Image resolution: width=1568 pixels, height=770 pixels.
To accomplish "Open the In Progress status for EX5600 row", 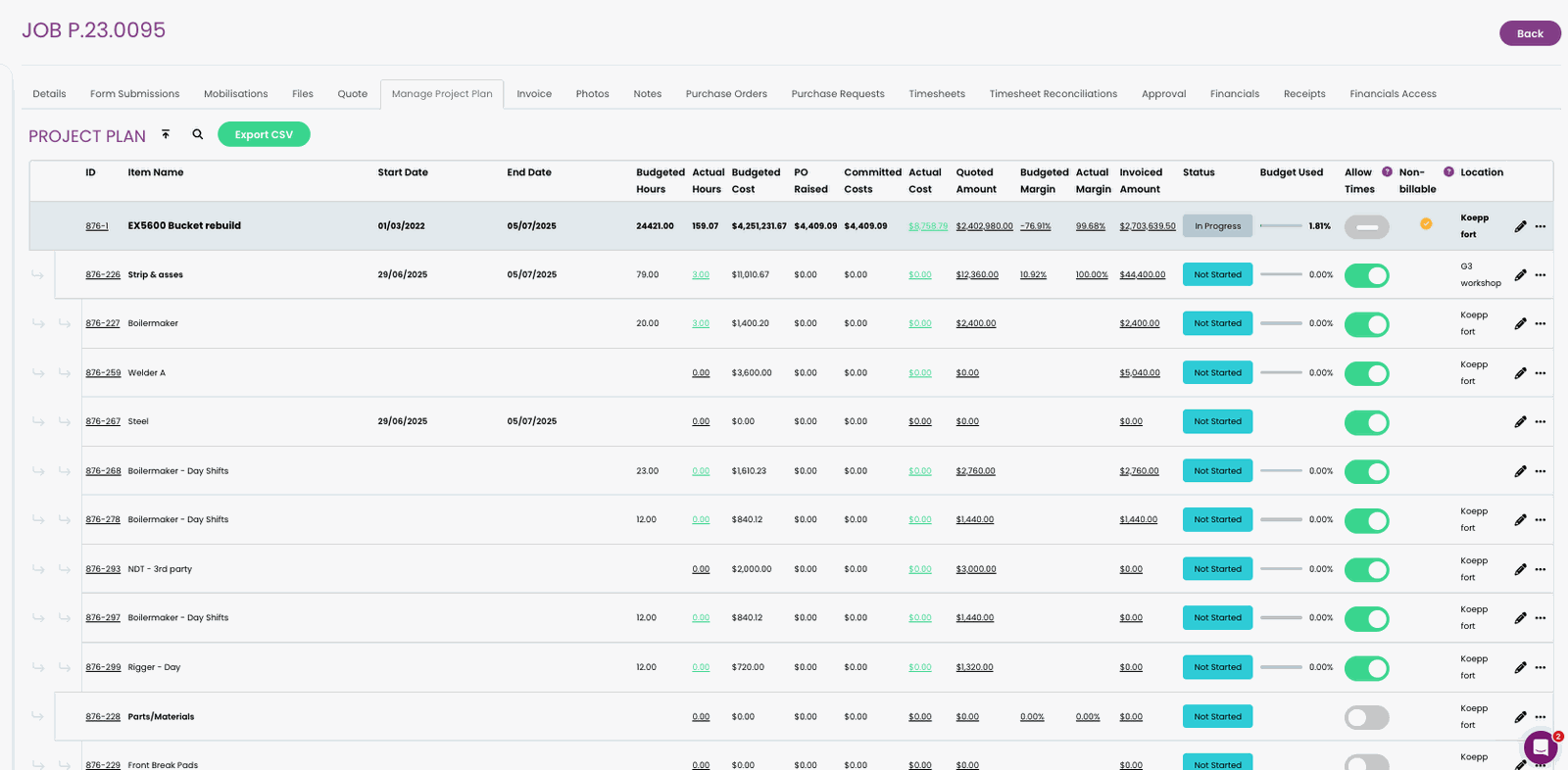I will [1217, 225].
